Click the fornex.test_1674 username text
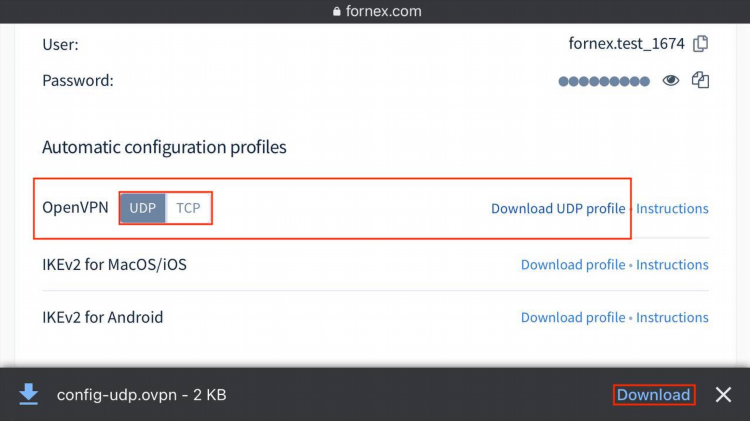The height and width of the screenshot is (421, 750). click(627, 44)
